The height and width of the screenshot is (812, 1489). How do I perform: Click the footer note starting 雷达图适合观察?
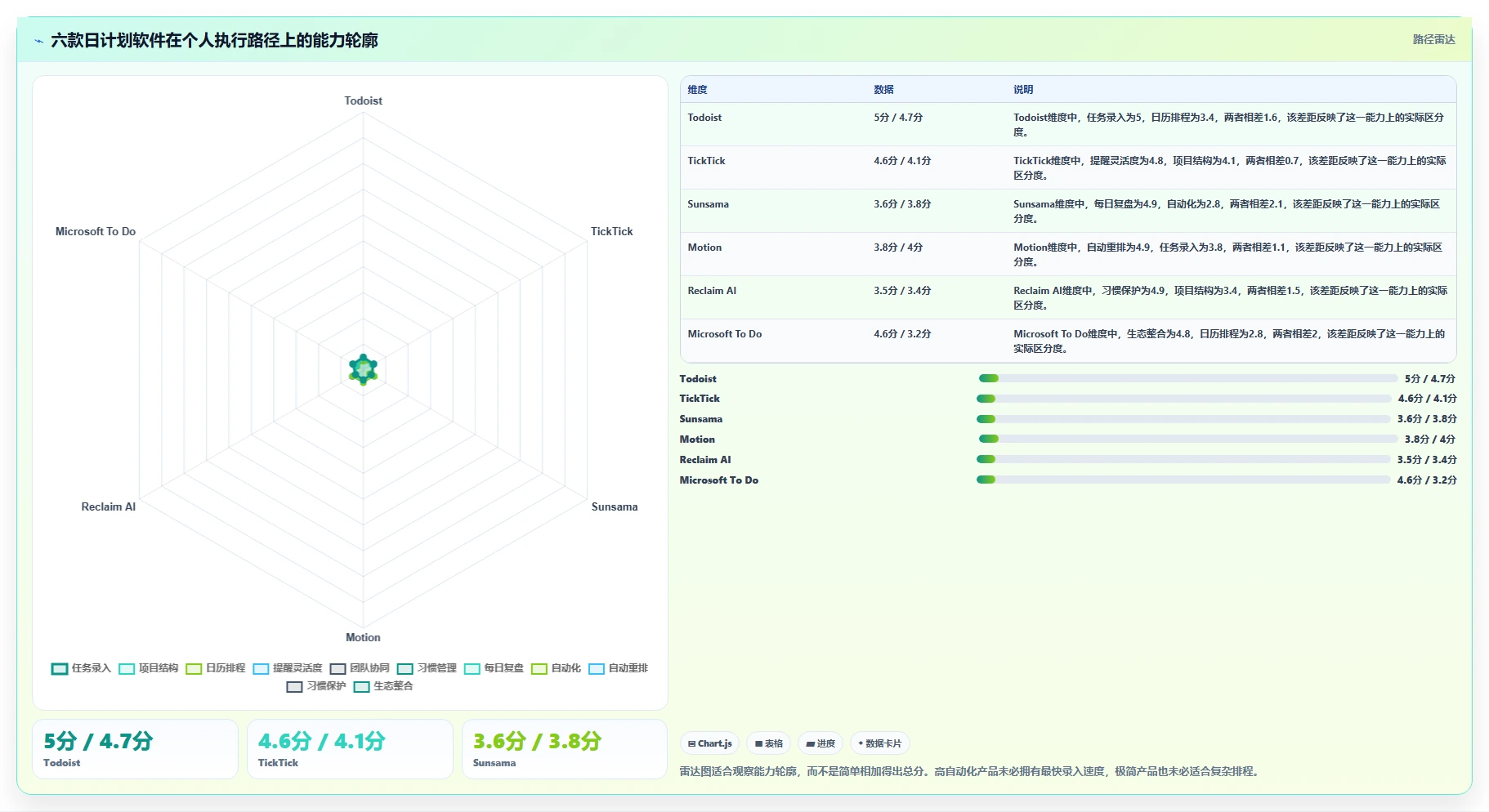click(969, 771)
